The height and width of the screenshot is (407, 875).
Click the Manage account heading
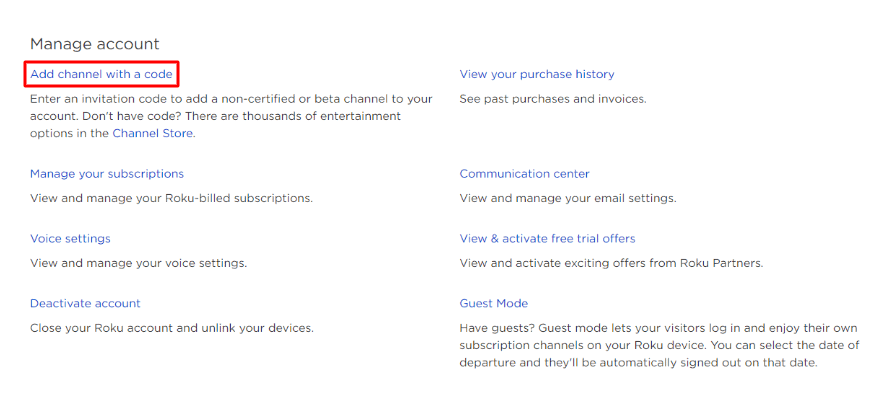tap(94, 44)
